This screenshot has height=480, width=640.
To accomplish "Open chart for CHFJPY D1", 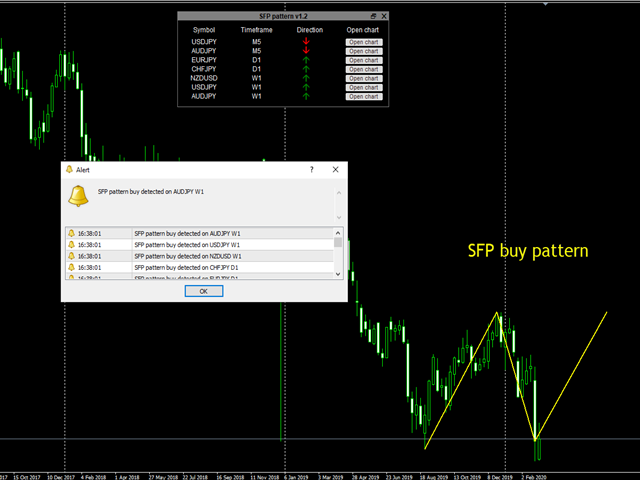I will [363, 69].
